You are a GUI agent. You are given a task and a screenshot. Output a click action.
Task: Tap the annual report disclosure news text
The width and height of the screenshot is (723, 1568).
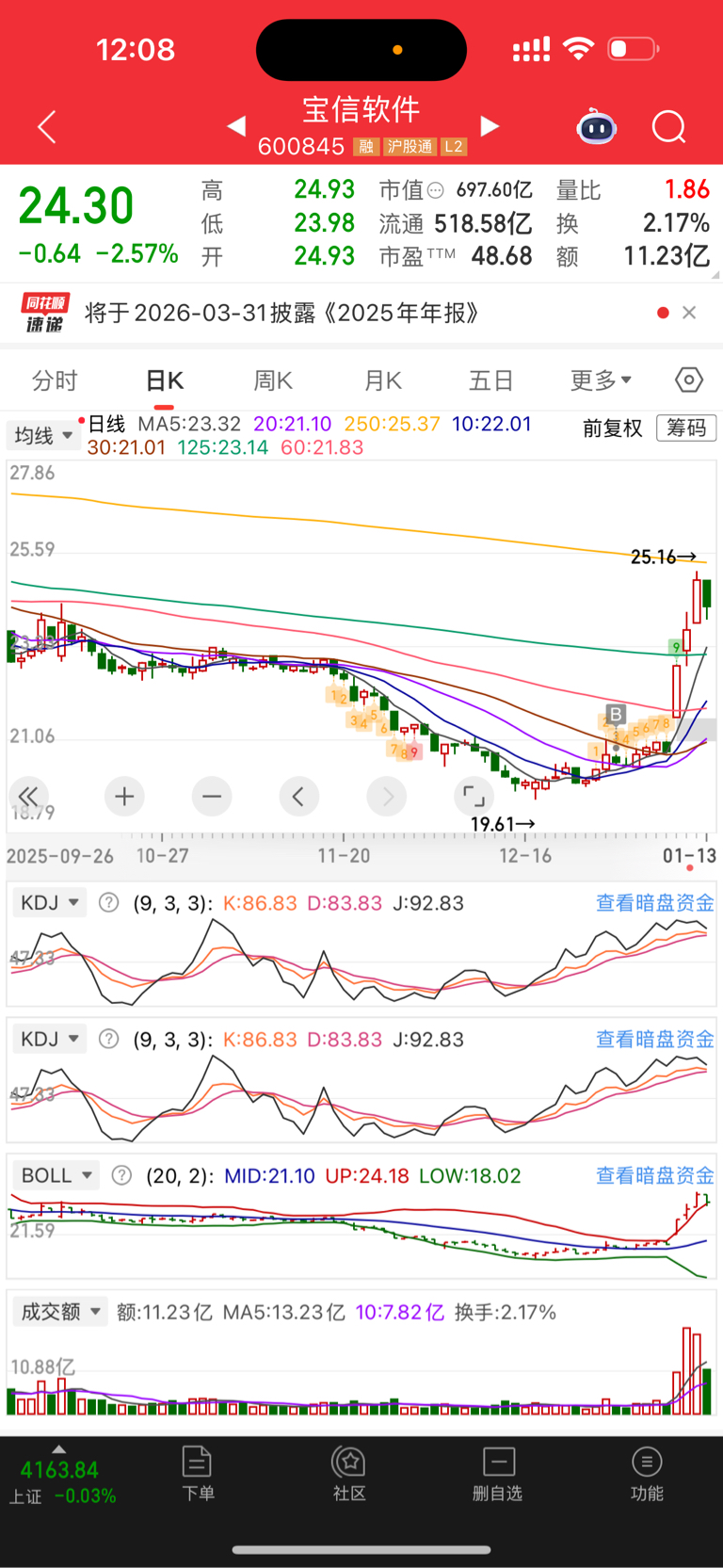281,313
